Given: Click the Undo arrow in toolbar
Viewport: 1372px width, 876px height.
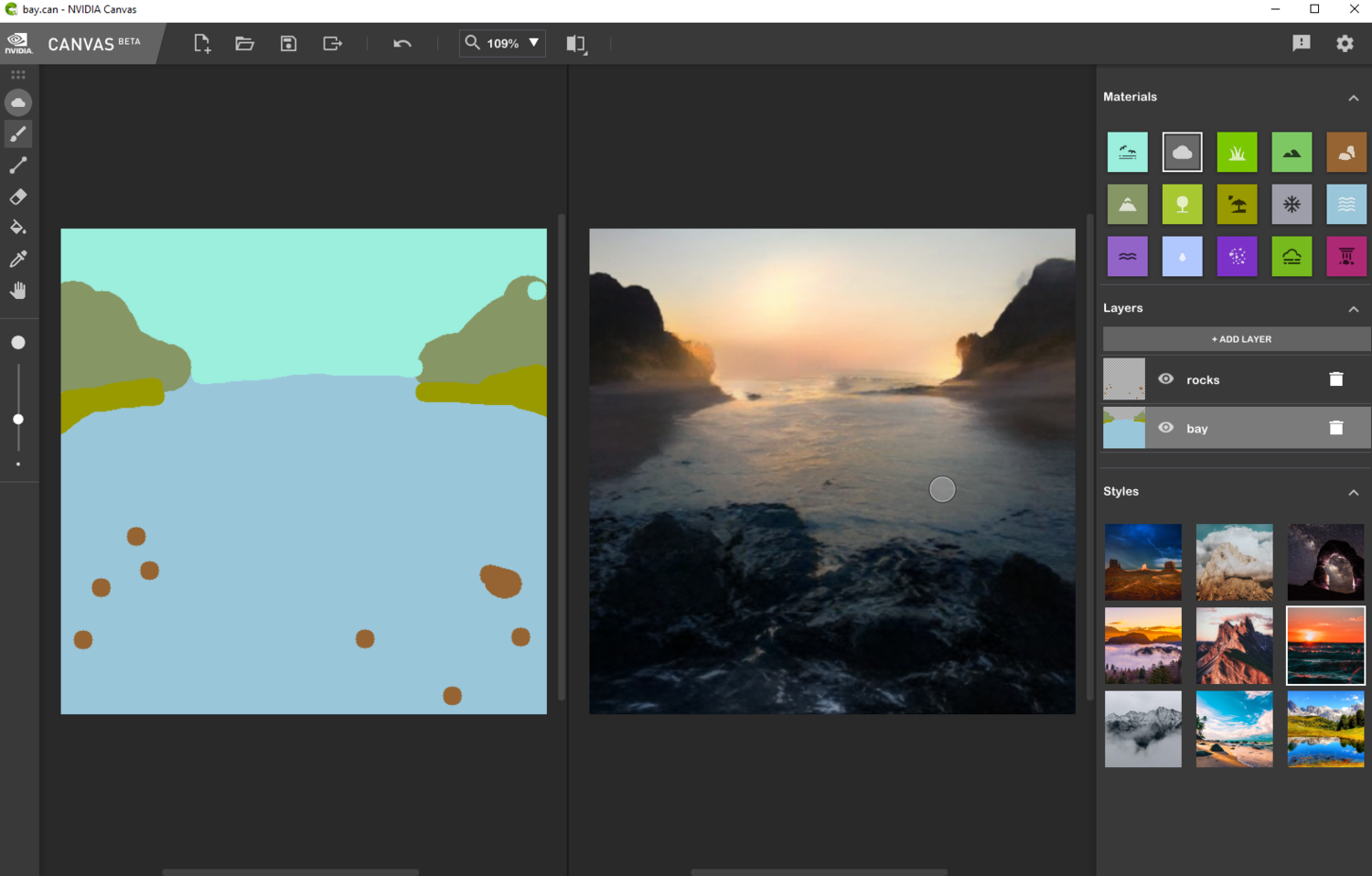Looking at the screenshot, I should coord(402,44).
